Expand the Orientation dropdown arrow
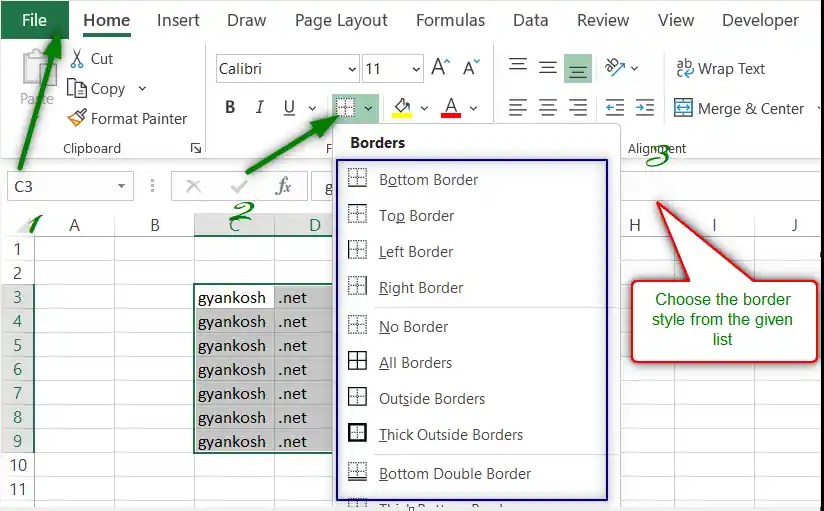The width and height of the screenshot is (824, 511). tap(634, 68)
